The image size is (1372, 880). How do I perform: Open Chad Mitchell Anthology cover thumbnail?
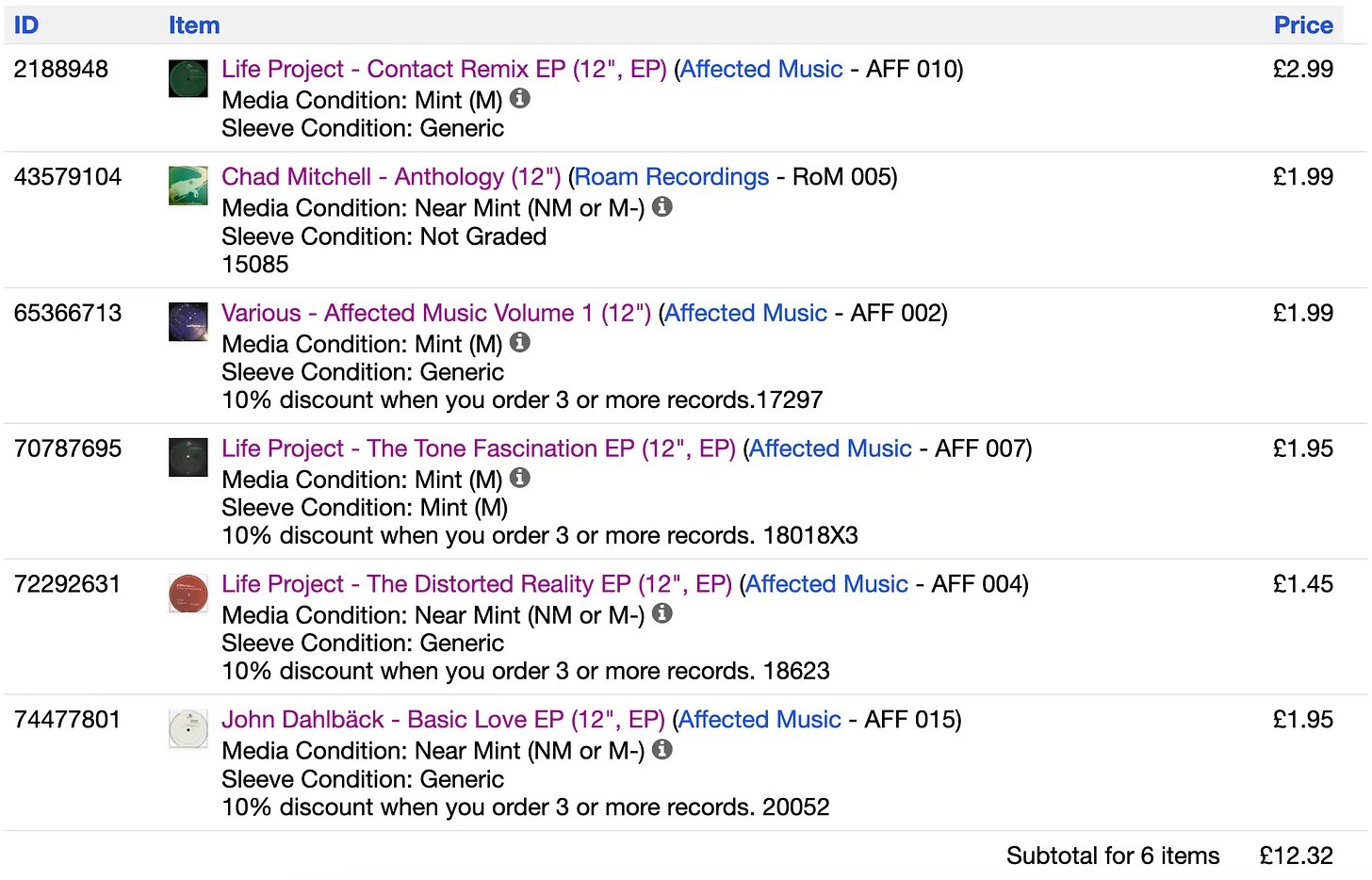(x=188, y=186)
